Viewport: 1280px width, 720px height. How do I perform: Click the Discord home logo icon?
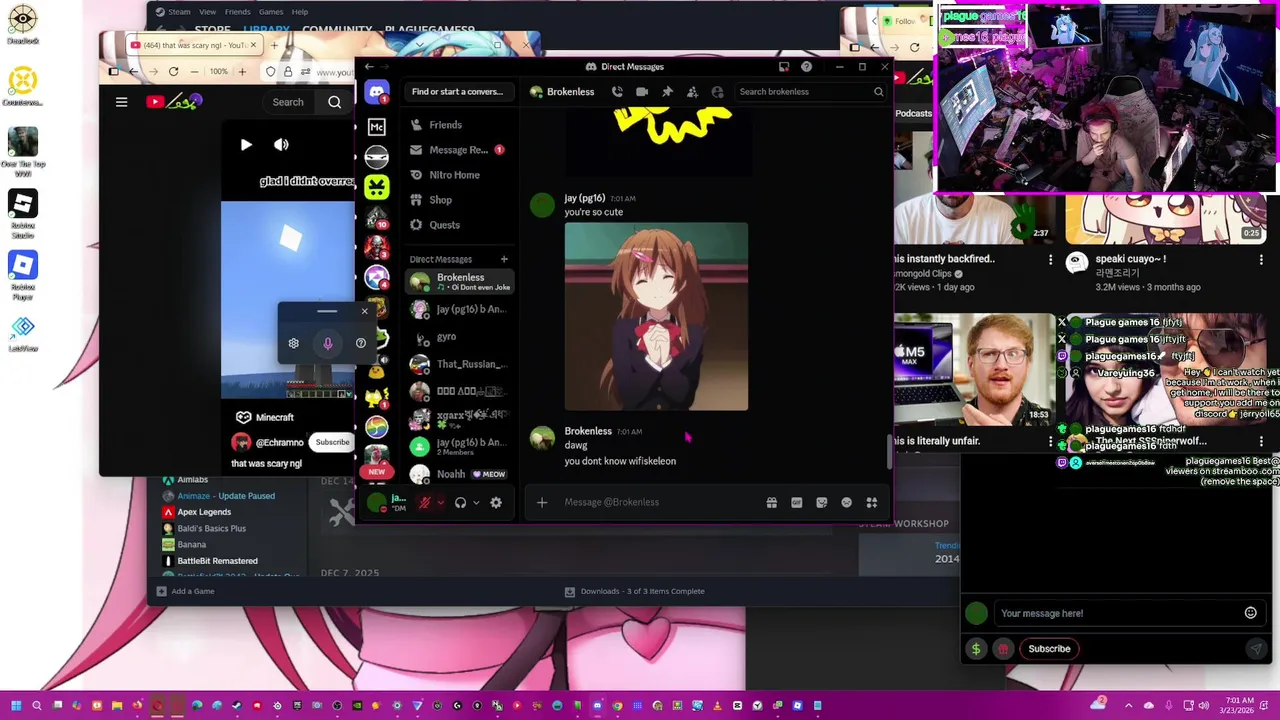pyautogui.click(x=377, y=92)
